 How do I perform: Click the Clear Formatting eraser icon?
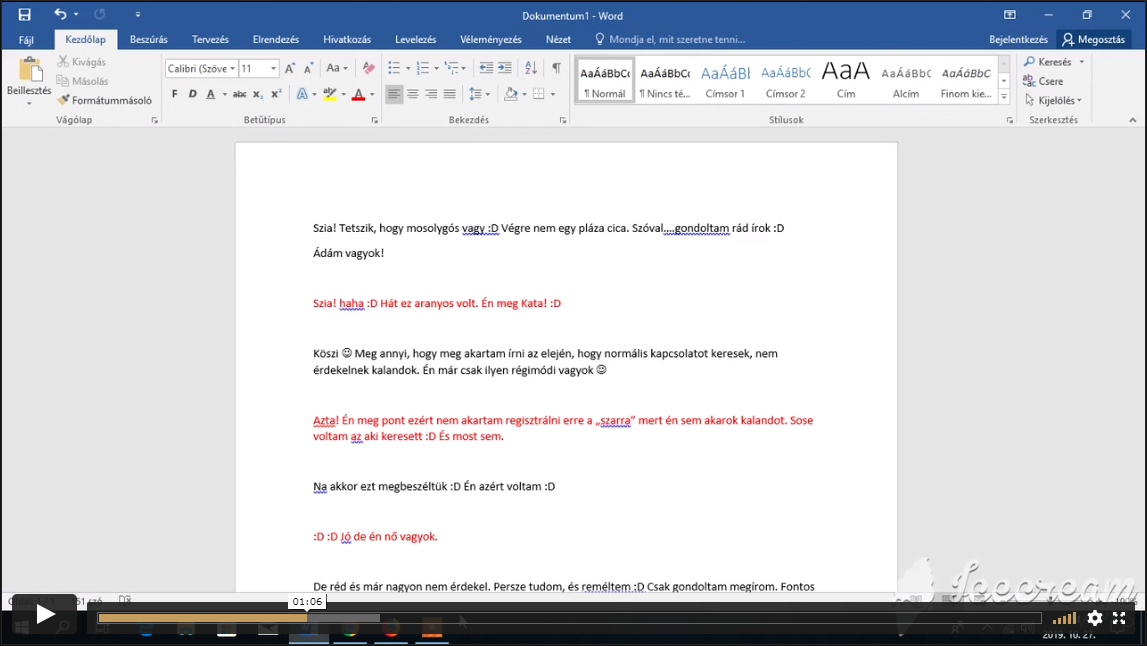(x=368, y=68)
